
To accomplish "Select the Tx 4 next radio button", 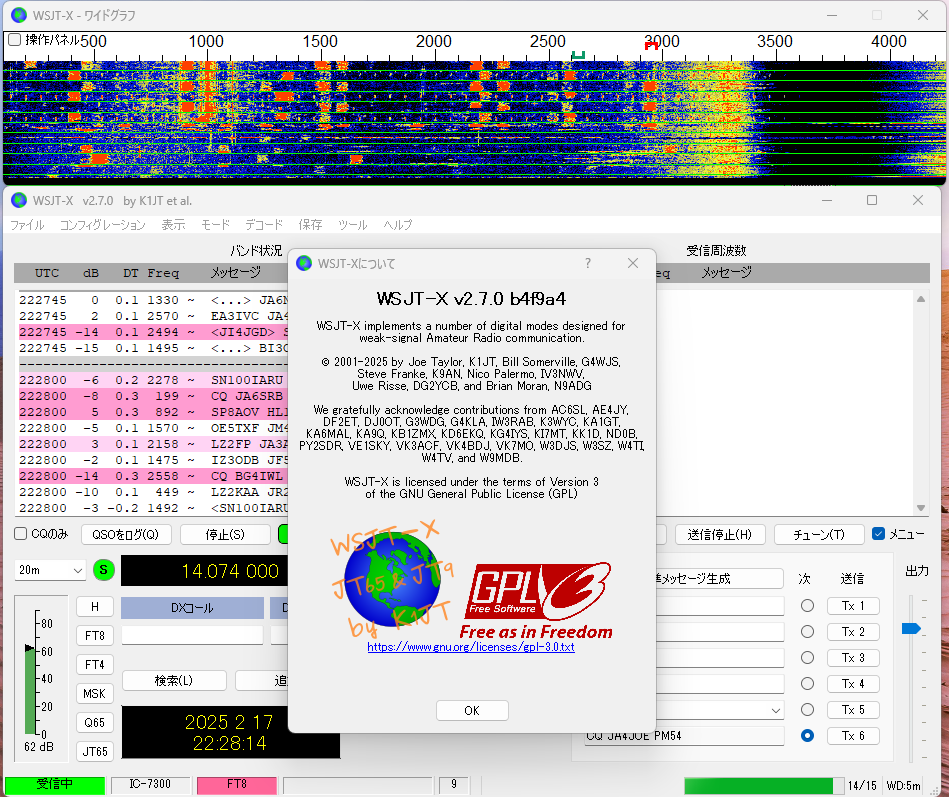I will (x=807, y=684).
